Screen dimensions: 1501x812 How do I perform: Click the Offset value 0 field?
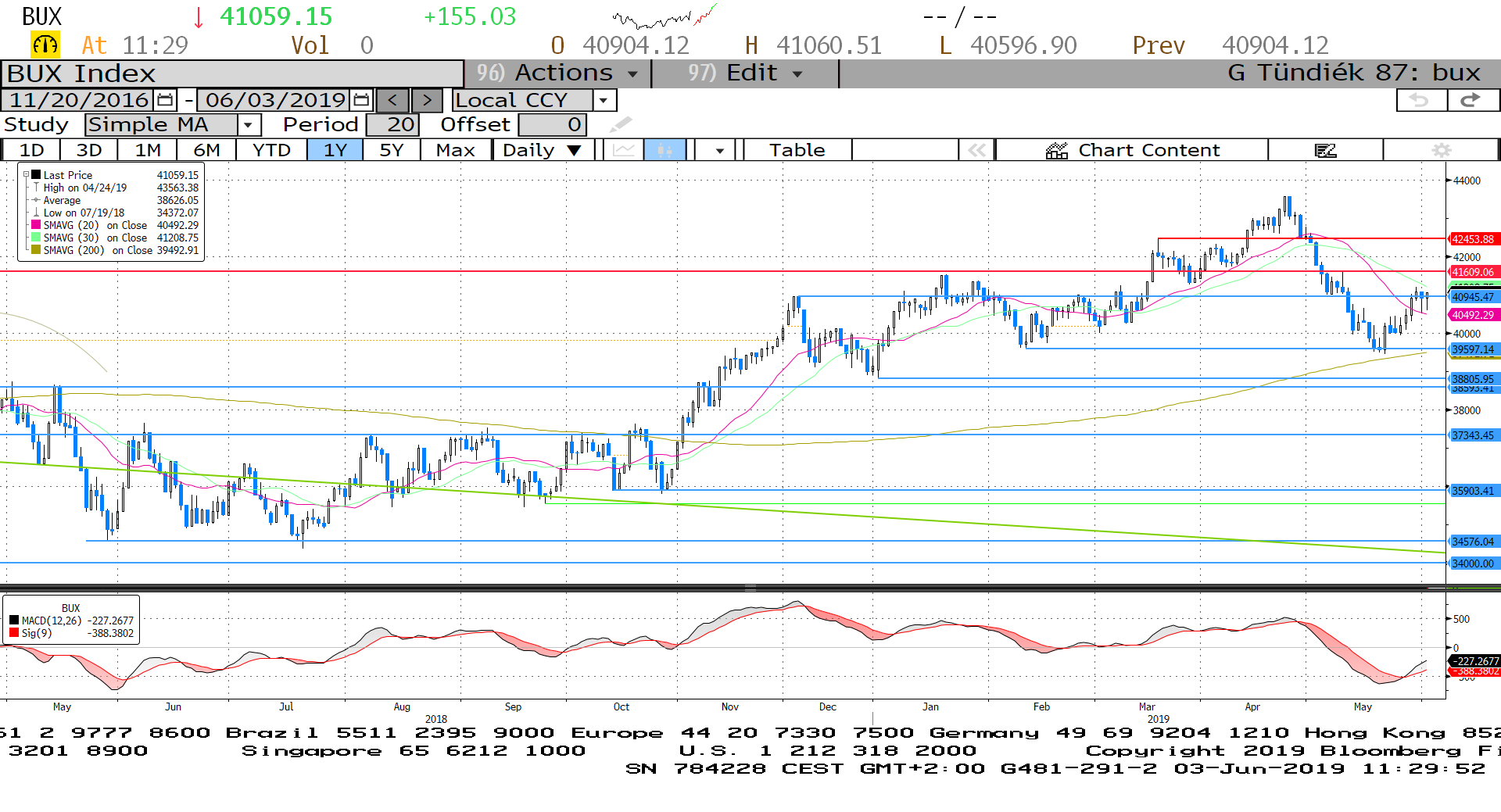tap(552, 124)
